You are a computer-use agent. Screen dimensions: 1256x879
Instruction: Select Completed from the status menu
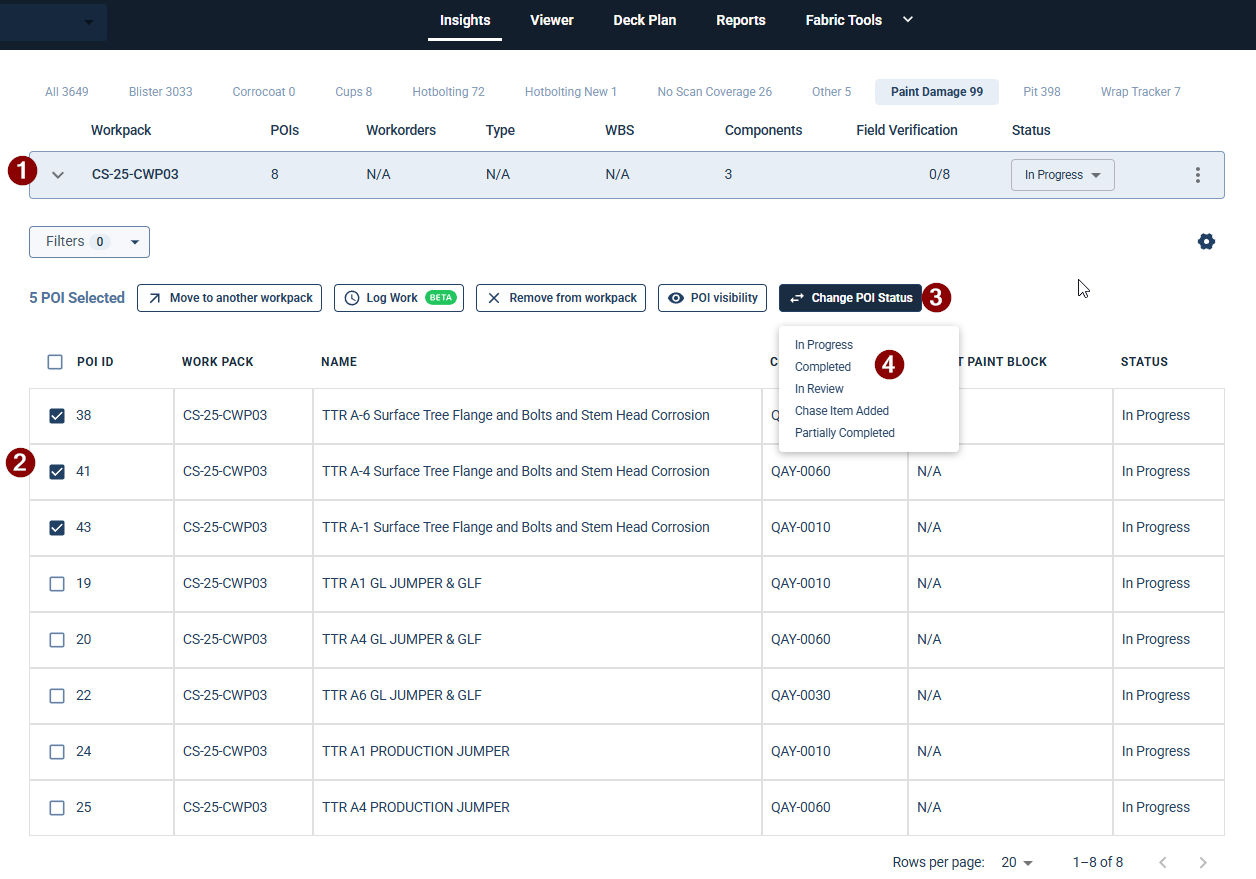823,367
